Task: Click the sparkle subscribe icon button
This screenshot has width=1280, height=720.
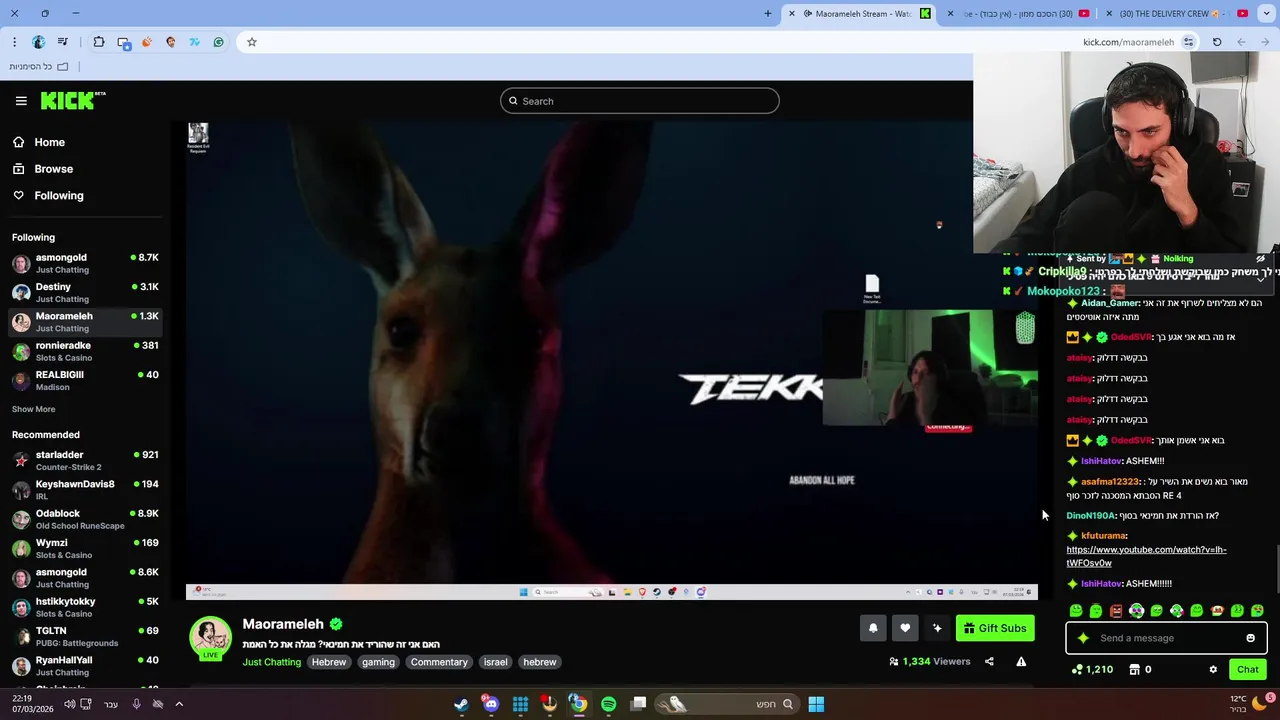Action: tap(937, 628)
